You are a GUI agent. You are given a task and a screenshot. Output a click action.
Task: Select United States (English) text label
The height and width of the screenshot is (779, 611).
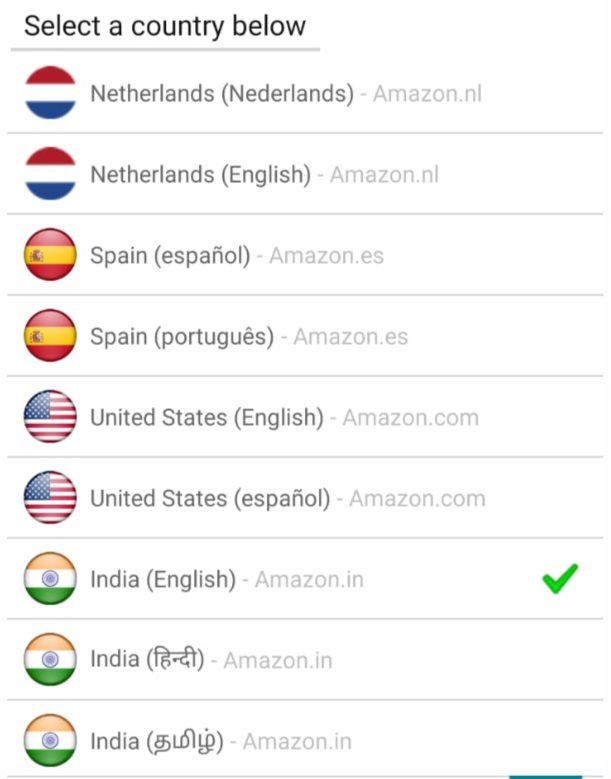point(207,418)
